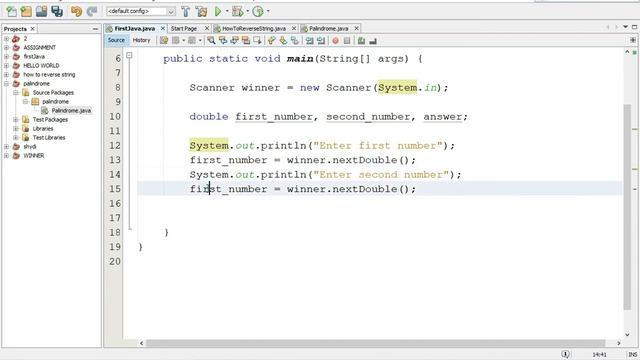
Task: Expand the Test Packages node
Action: coord(16,120)
